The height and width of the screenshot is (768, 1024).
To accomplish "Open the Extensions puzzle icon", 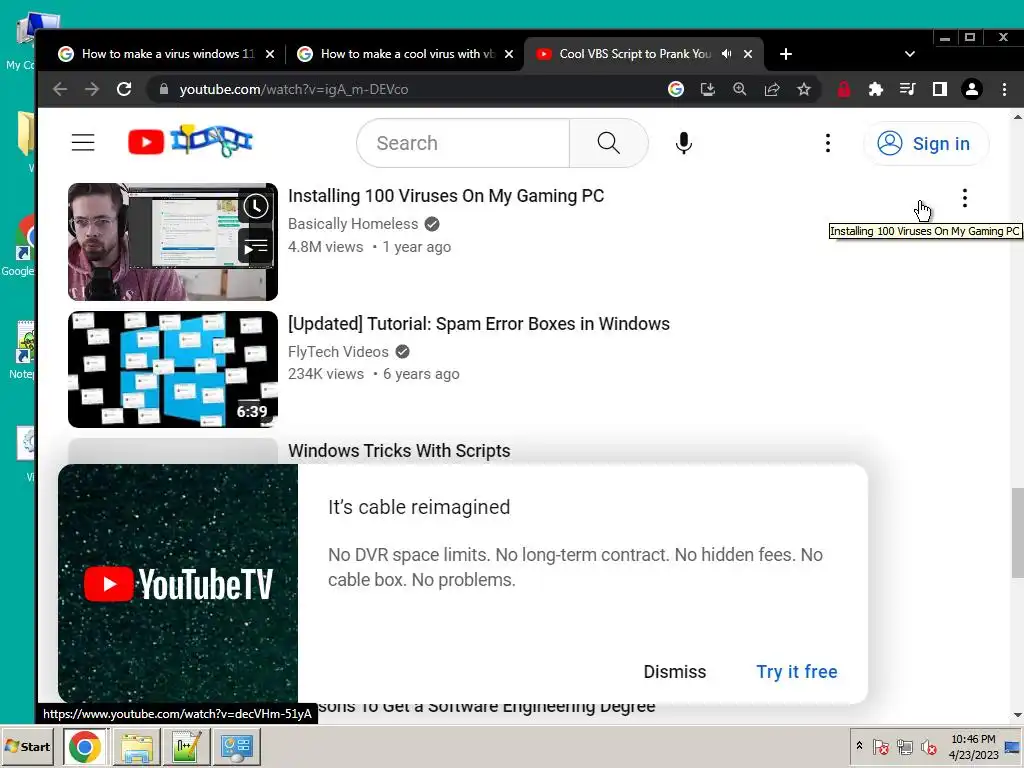I will pos(876,89).
